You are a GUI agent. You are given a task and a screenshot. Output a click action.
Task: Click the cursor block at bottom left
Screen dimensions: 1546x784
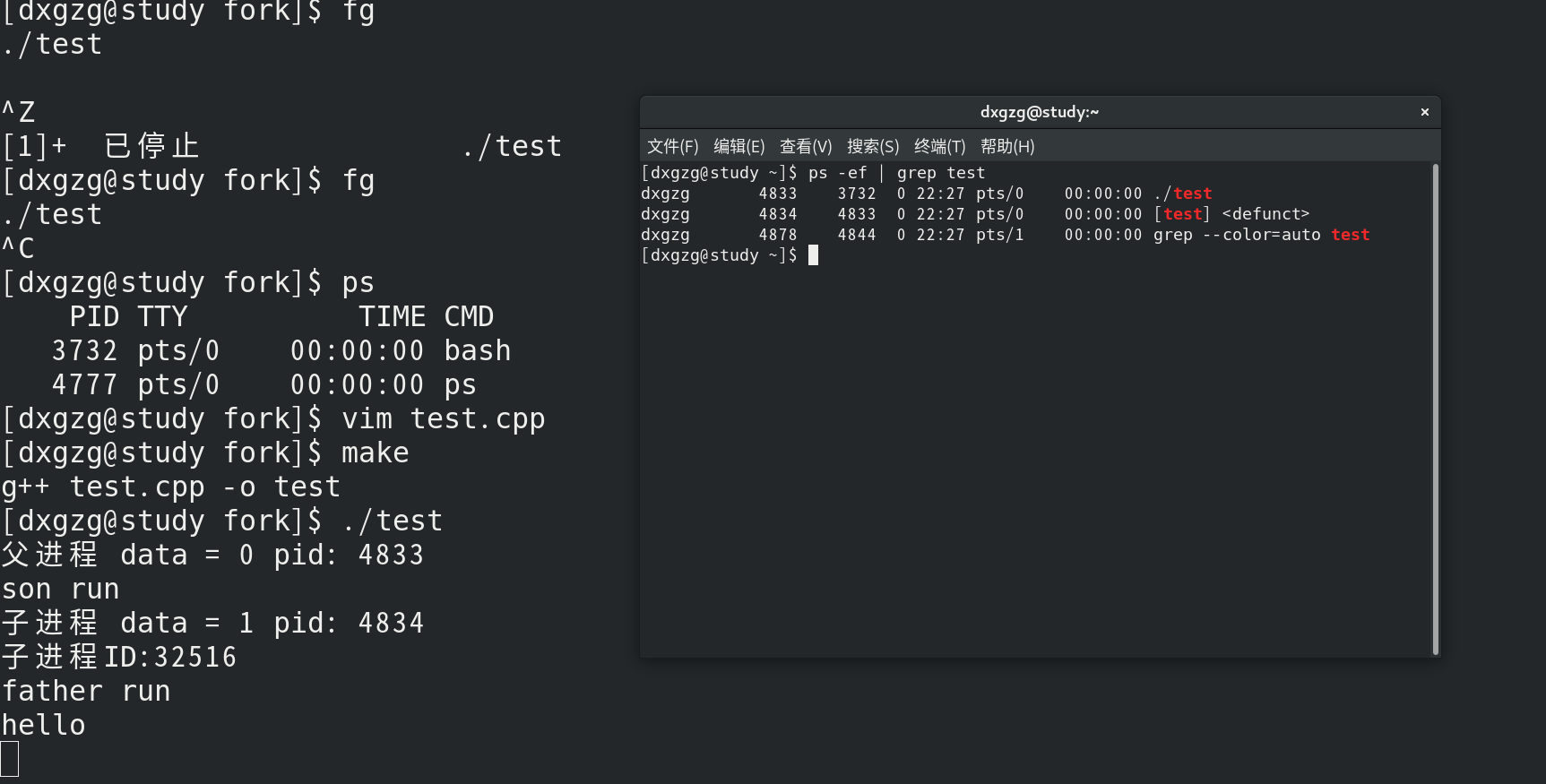9,759
